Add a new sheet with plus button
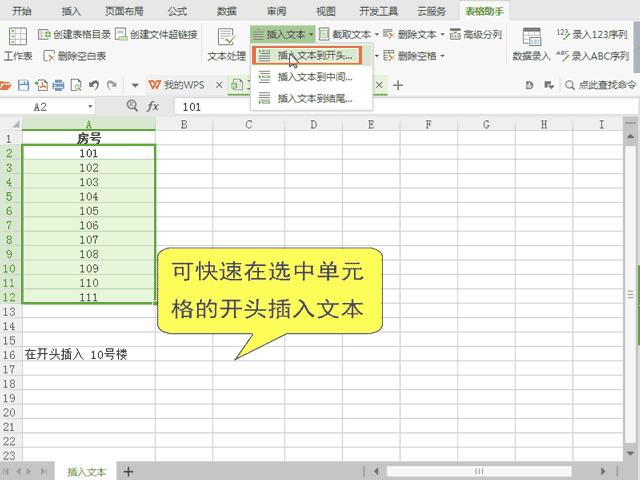Image resolution: width=640 pixels, height=480 pixels. coord(128,472)
